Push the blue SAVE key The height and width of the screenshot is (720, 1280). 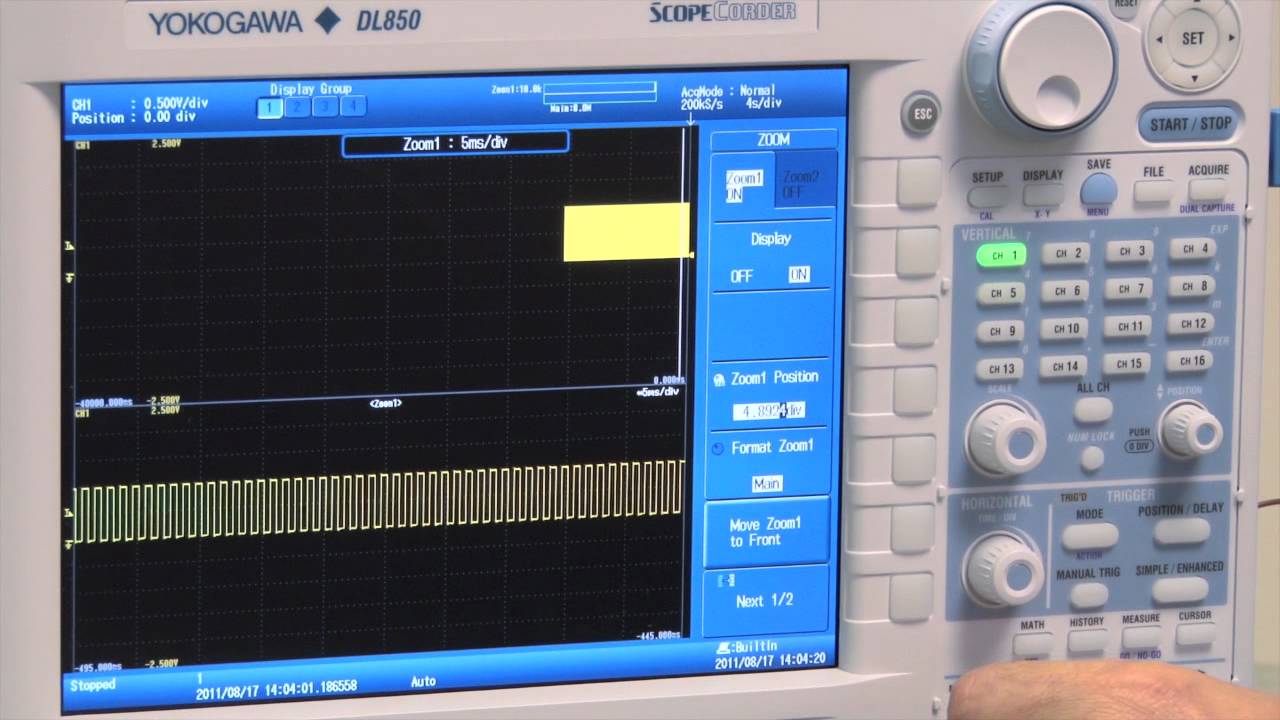click(1098, 190)
